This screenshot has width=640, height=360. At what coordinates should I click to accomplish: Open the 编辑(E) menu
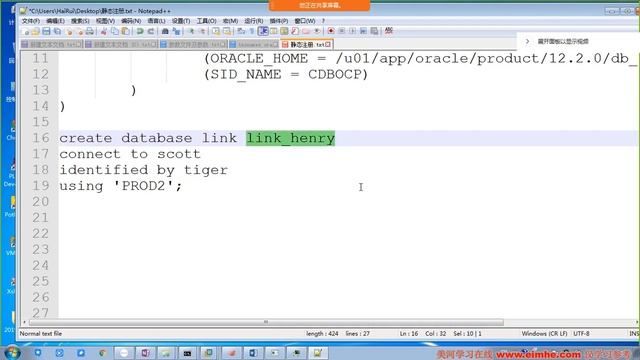(56, 21)
